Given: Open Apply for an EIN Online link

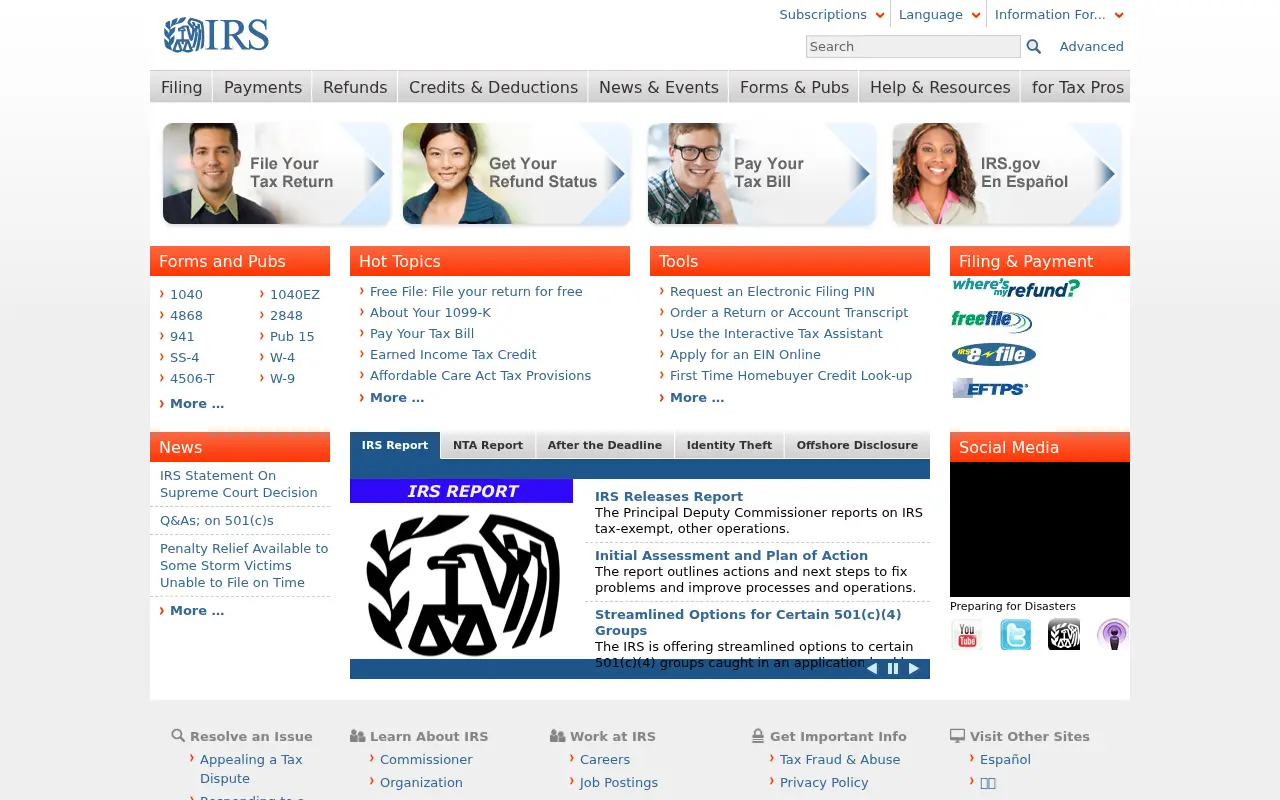Looking at the screenshot, I should pos(745,354).
